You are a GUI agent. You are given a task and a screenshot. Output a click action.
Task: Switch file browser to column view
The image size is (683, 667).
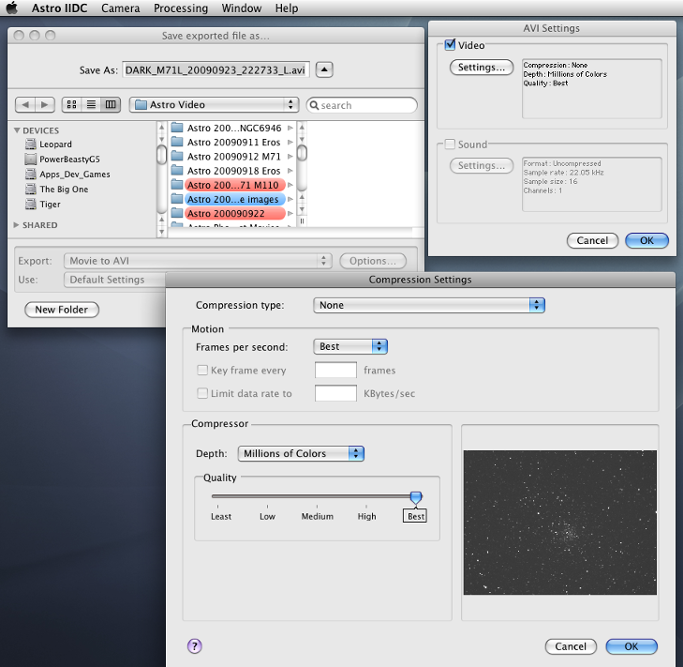pos(111,104)
